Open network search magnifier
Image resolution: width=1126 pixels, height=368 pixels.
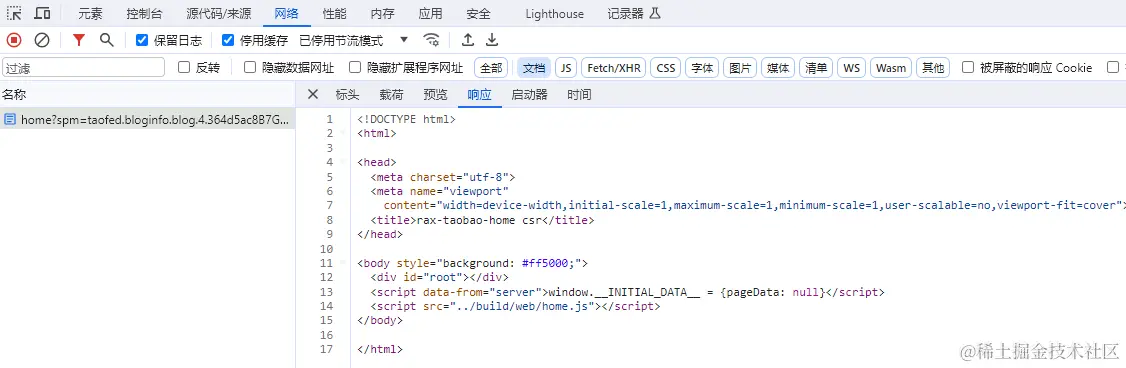coord(107,40)
